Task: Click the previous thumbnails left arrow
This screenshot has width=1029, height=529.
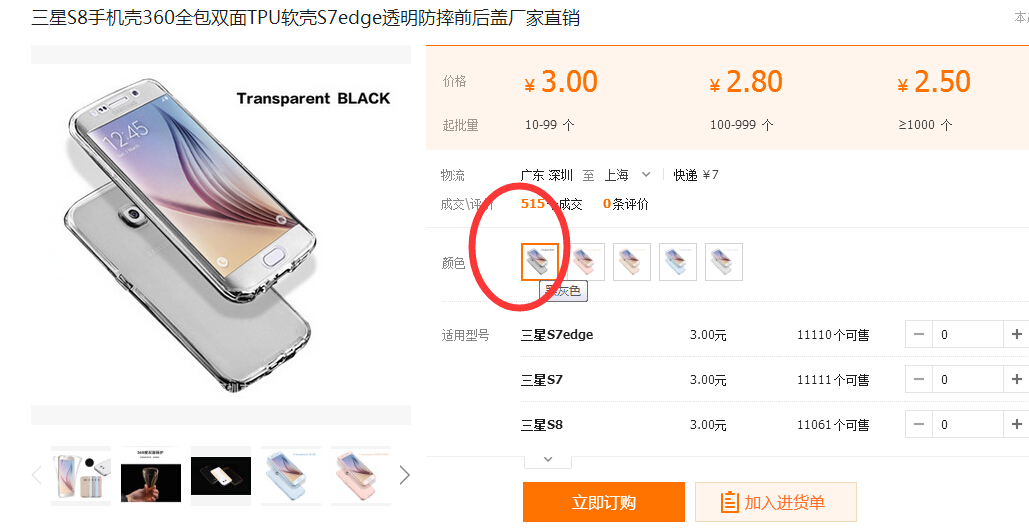Action: 37,475
